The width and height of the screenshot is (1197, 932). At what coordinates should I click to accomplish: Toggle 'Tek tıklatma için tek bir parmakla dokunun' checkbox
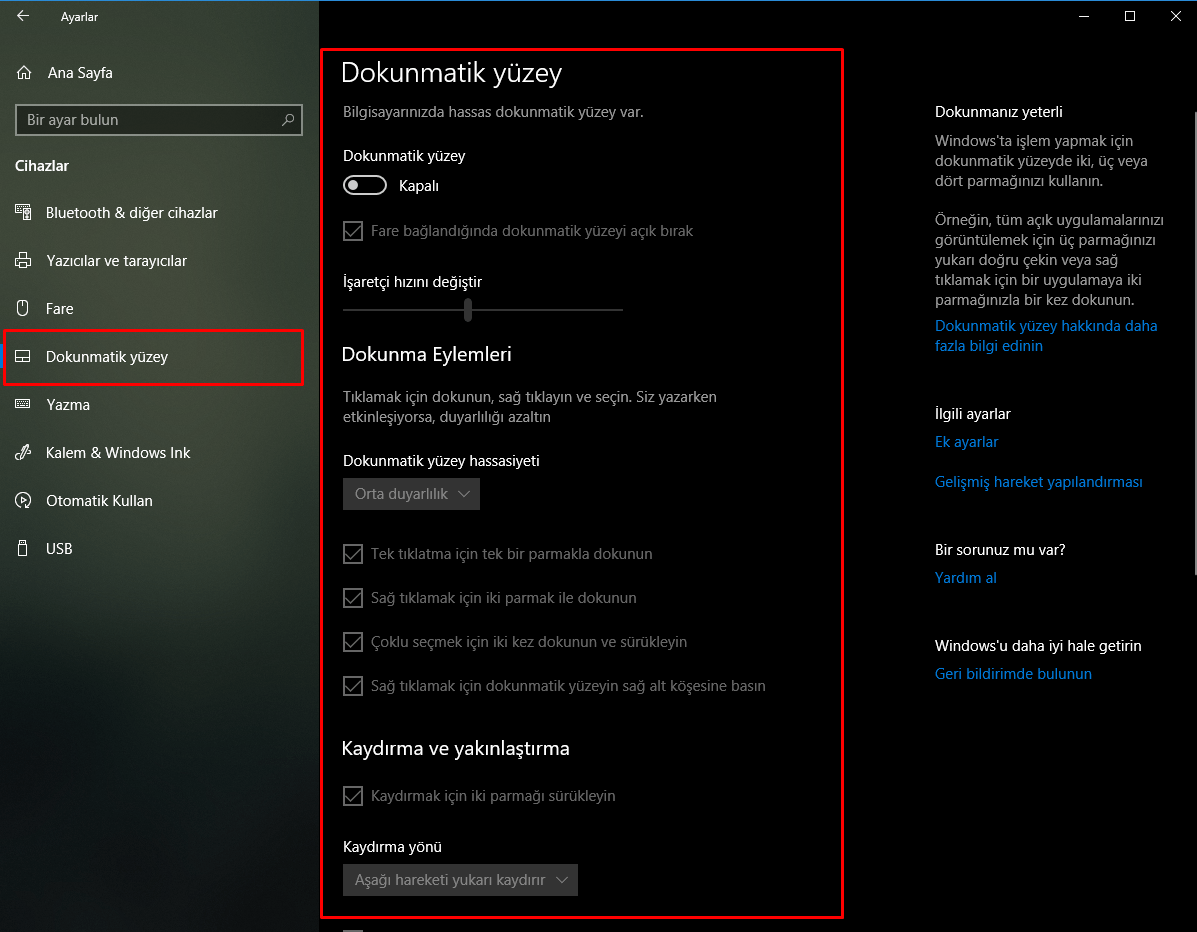(x=353, y=553)
